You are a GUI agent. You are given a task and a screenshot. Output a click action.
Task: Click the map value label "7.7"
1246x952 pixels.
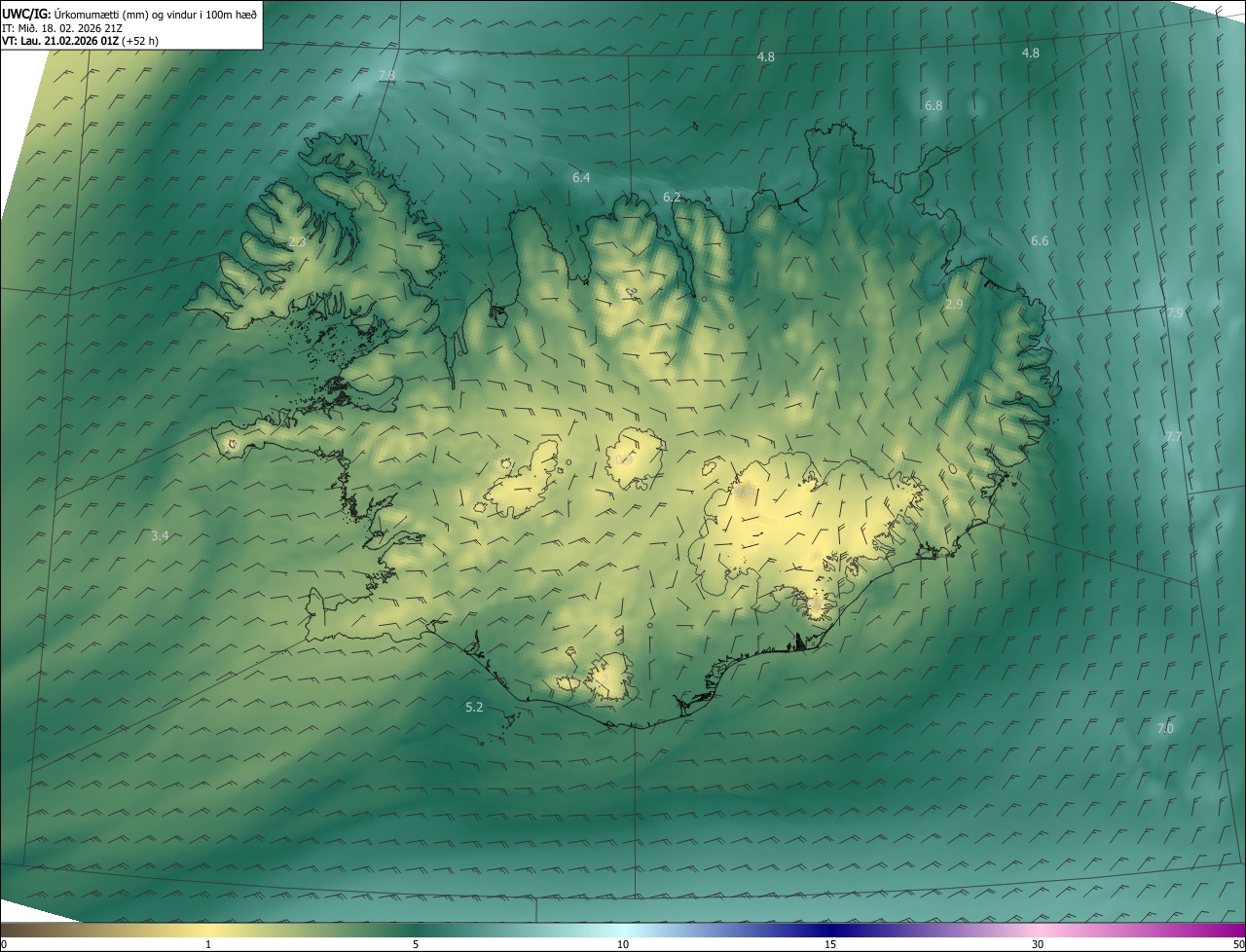pos(1173,437)
